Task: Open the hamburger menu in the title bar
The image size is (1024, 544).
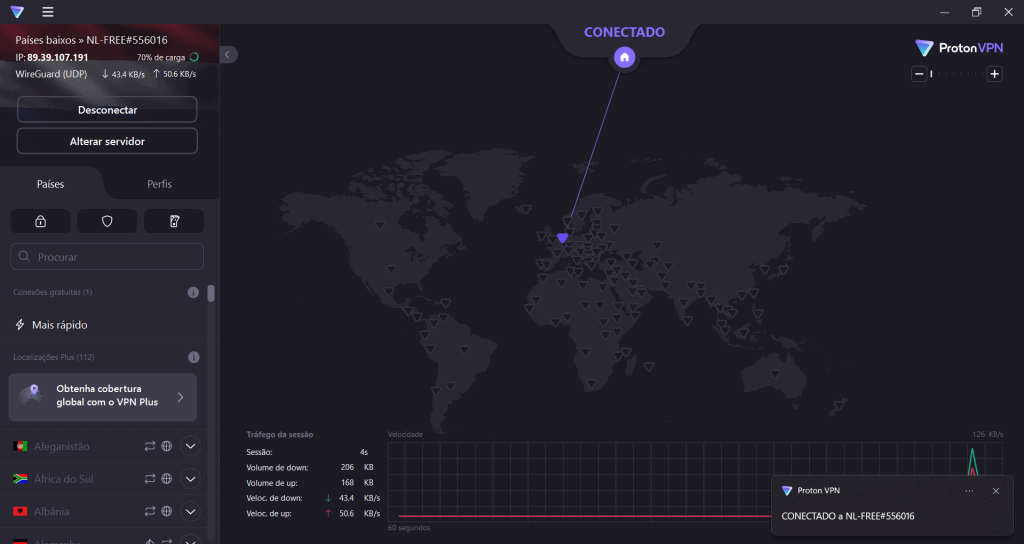Action: pyautogui.click(x=48, y=12)
